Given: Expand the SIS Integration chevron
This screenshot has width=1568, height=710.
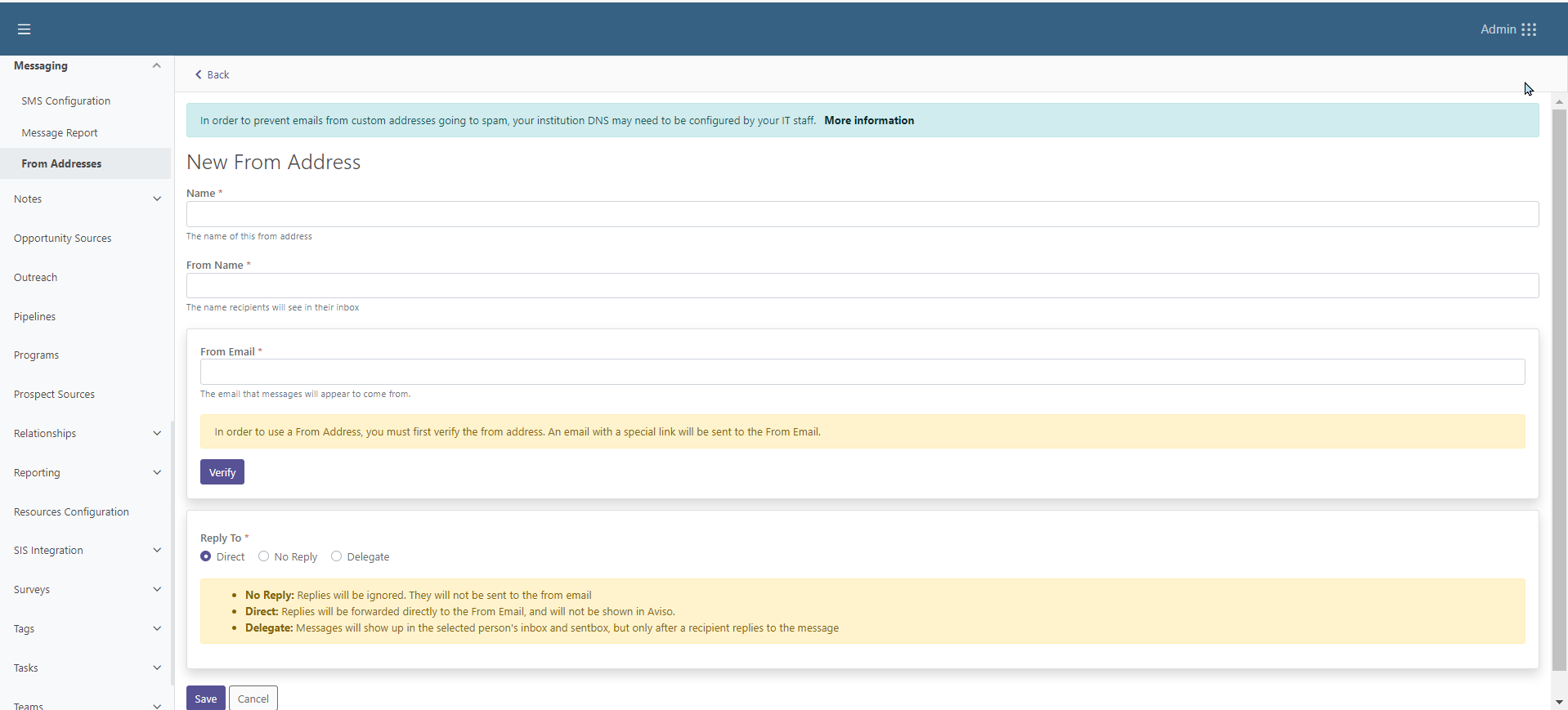Looking at the screenshot, I should 157,550.
